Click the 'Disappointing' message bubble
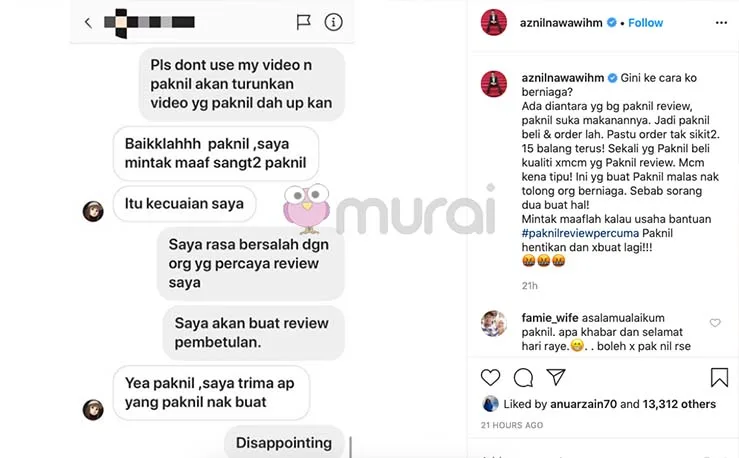The image size is (739, 458). point(284,443)
